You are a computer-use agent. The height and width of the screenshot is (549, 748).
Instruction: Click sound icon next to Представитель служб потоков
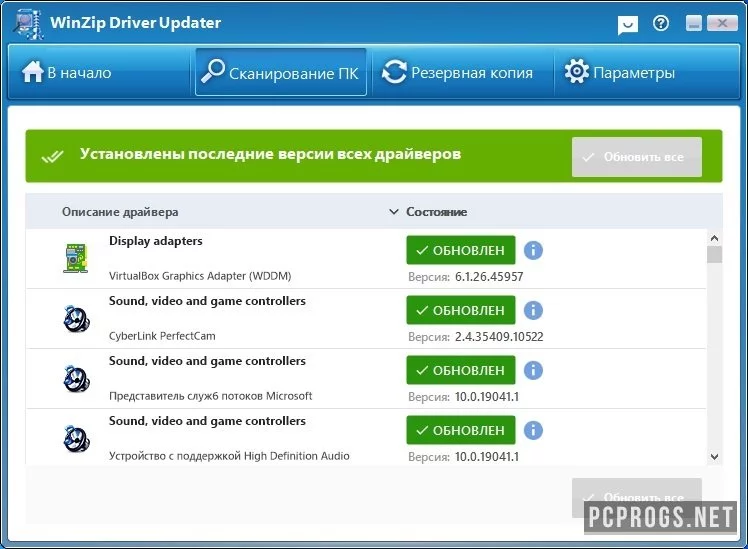point(76,379)
